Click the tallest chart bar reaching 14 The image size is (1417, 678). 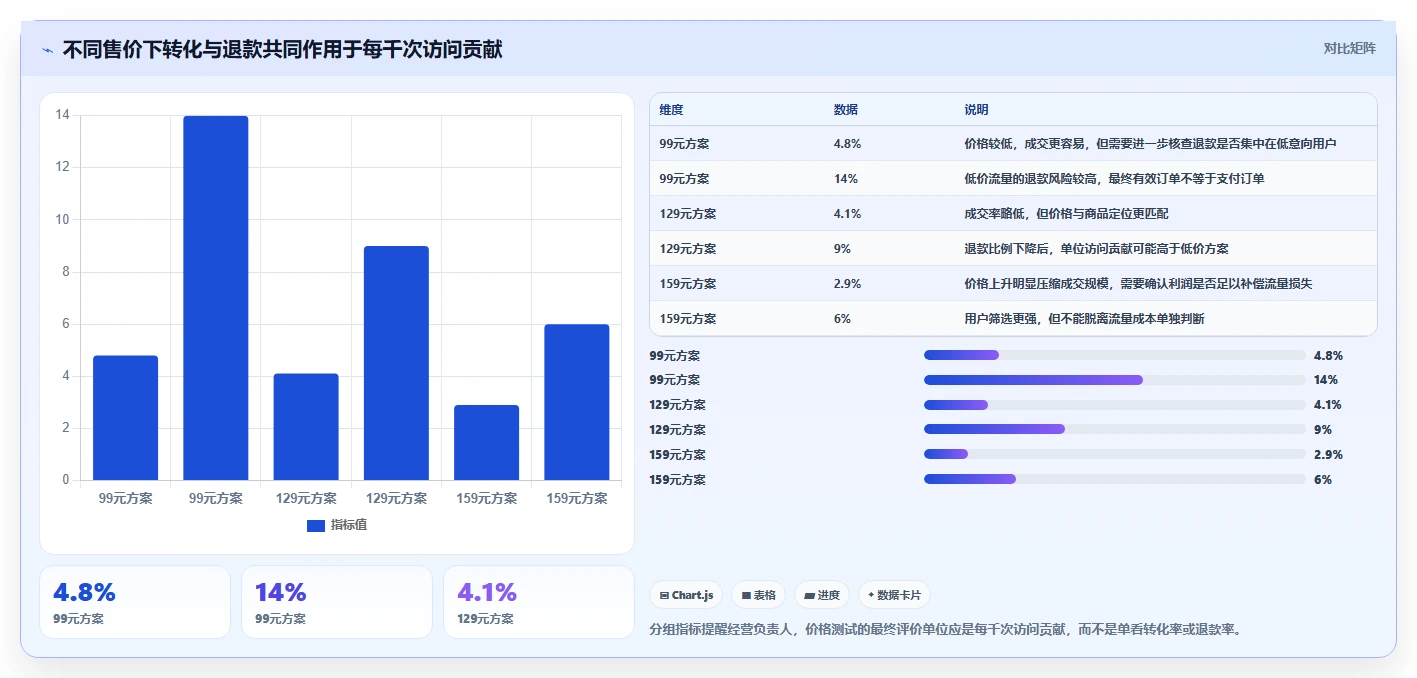216,298
